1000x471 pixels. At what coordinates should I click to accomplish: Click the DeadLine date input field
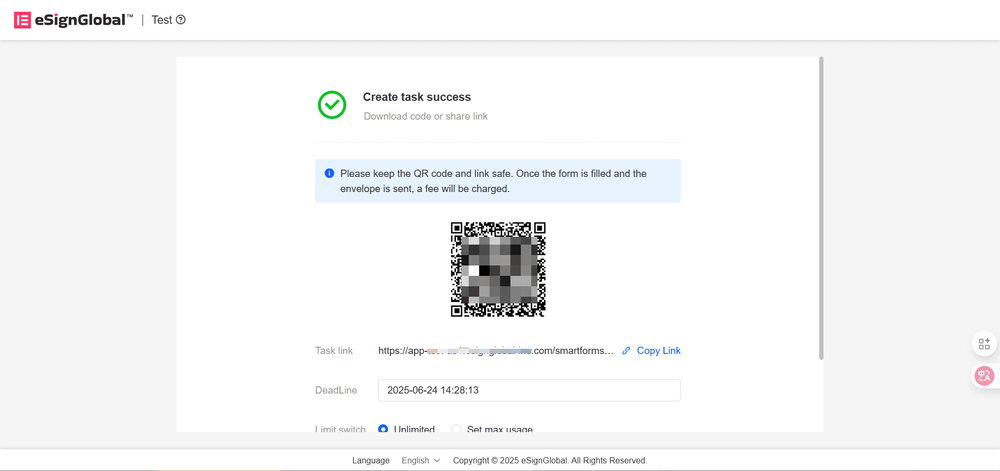tap(528, 390)
